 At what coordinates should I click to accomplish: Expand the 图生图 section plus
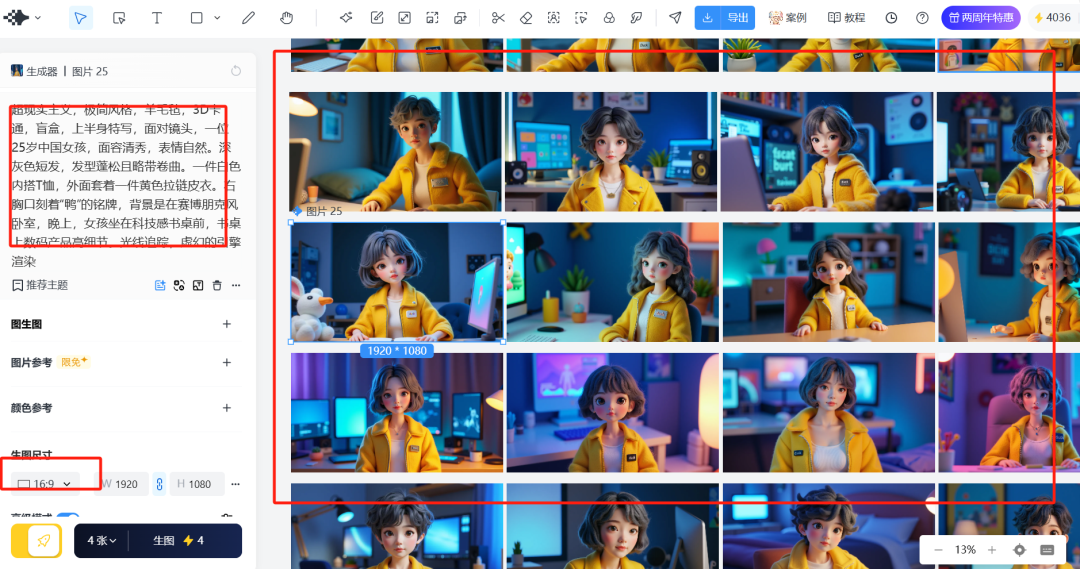[x=227, y=324]
